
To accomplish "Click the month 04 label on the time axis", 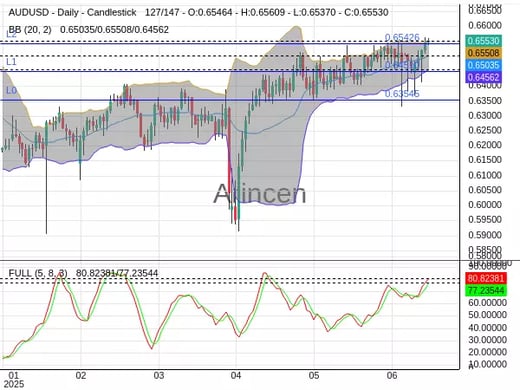I will 236,375.
